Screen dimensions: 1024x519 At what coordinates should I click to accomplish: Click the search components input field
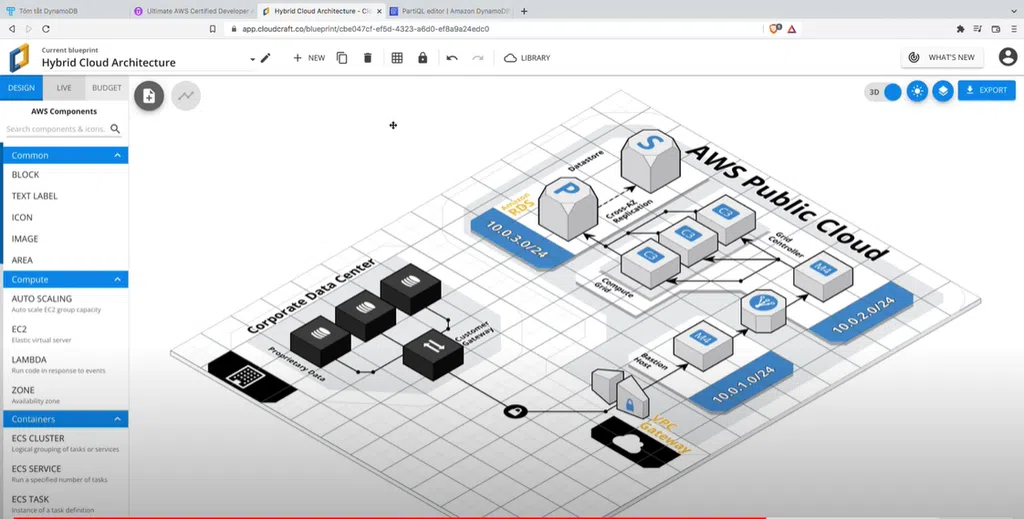click(x=56, y=129)
